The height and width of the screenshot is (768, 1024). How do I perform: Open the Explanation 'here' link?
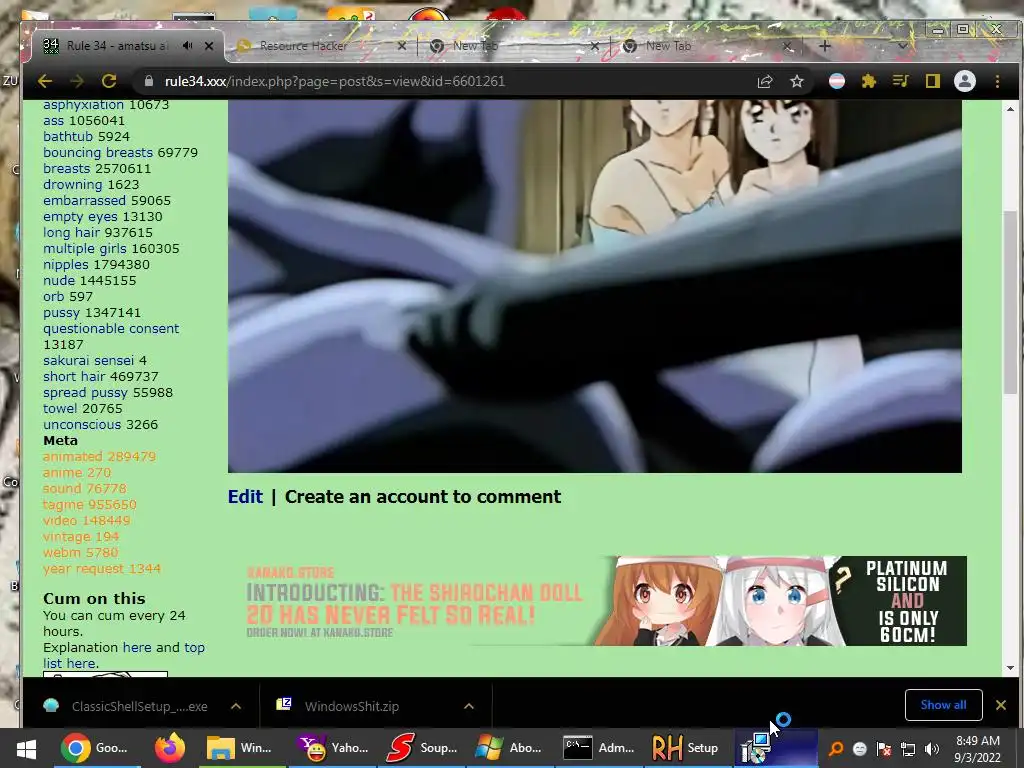[136, 647]
